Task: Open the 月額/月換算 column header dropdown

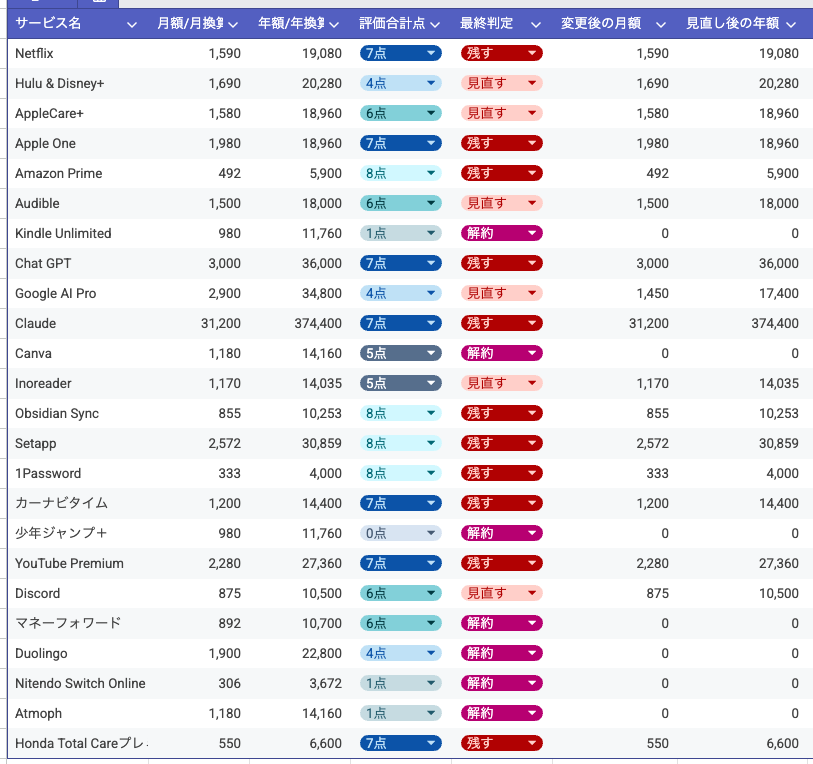Action: click(233, 24)
